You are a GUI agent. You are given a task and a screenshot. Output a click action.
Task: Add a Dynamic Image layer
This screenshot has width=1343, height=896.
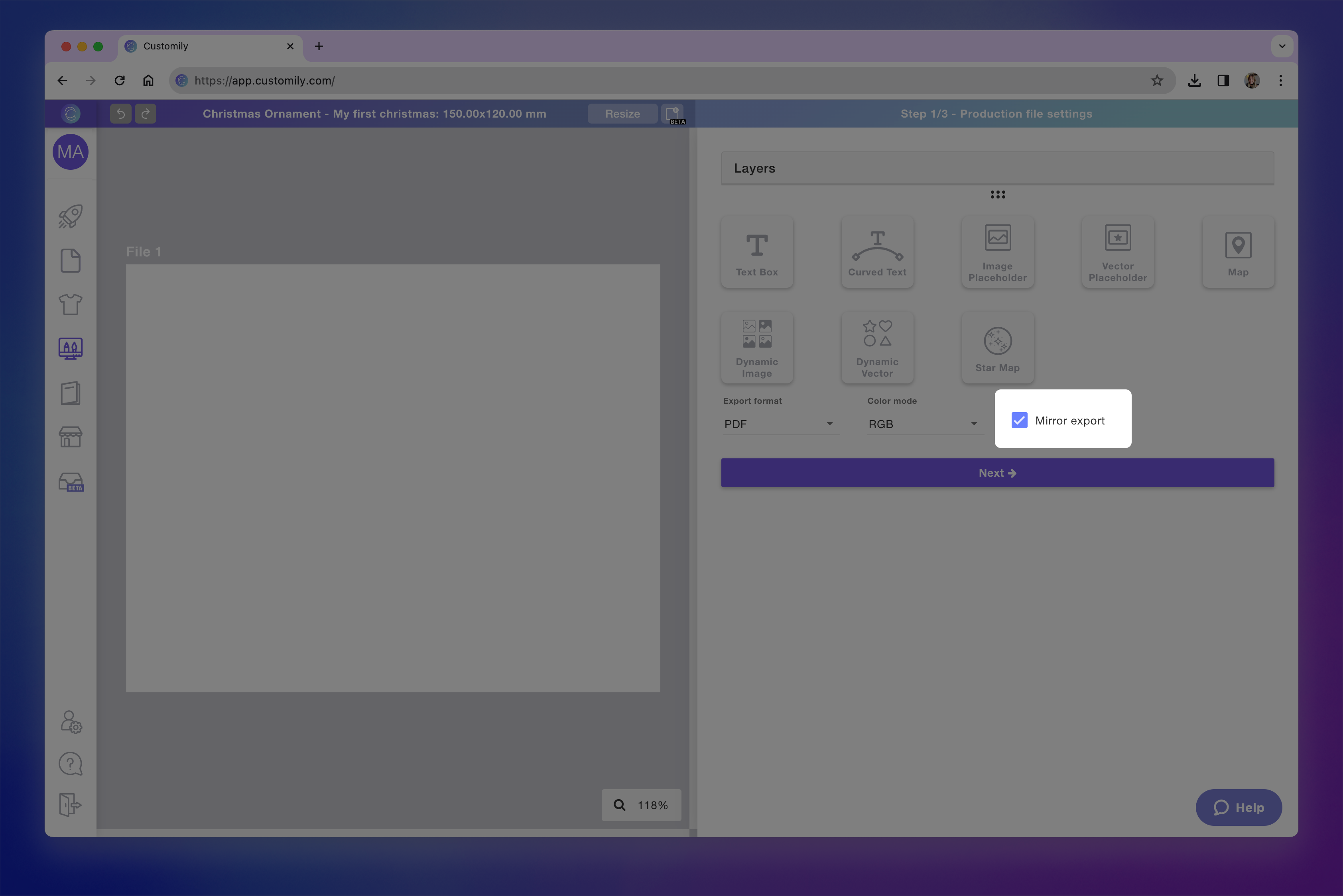tap(756, 348)
